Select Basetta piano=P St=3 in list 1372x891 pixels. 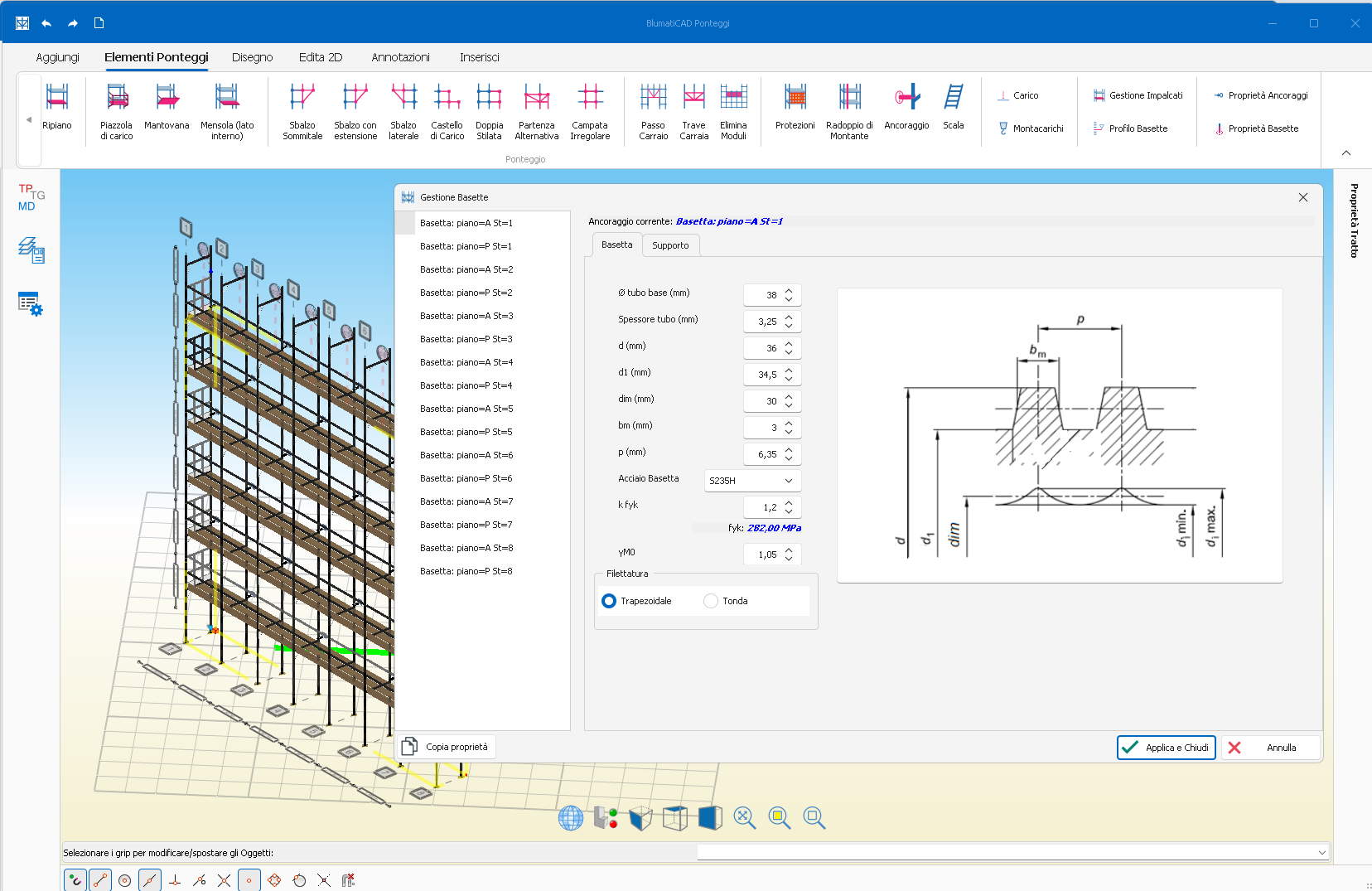[466, 339]
